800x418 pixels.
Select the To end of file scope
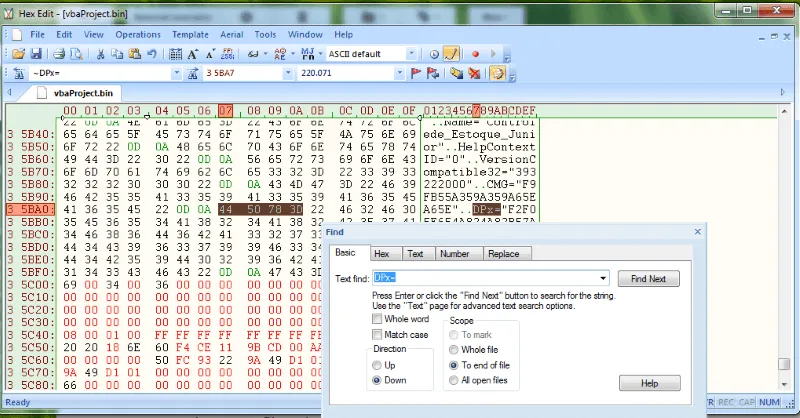click(x=454, y=365)
